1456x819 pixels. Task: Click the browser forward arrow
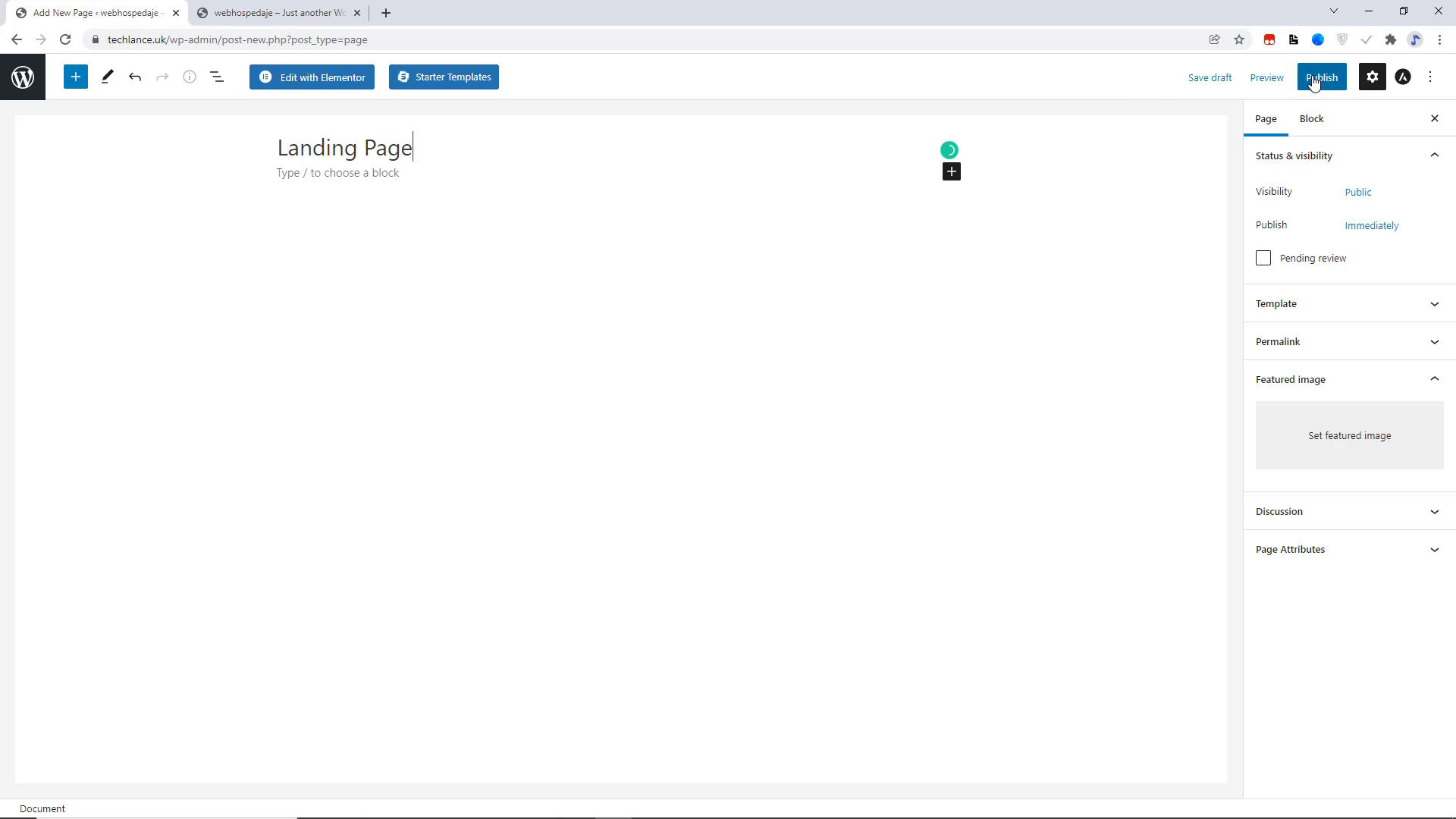point(41,39)
